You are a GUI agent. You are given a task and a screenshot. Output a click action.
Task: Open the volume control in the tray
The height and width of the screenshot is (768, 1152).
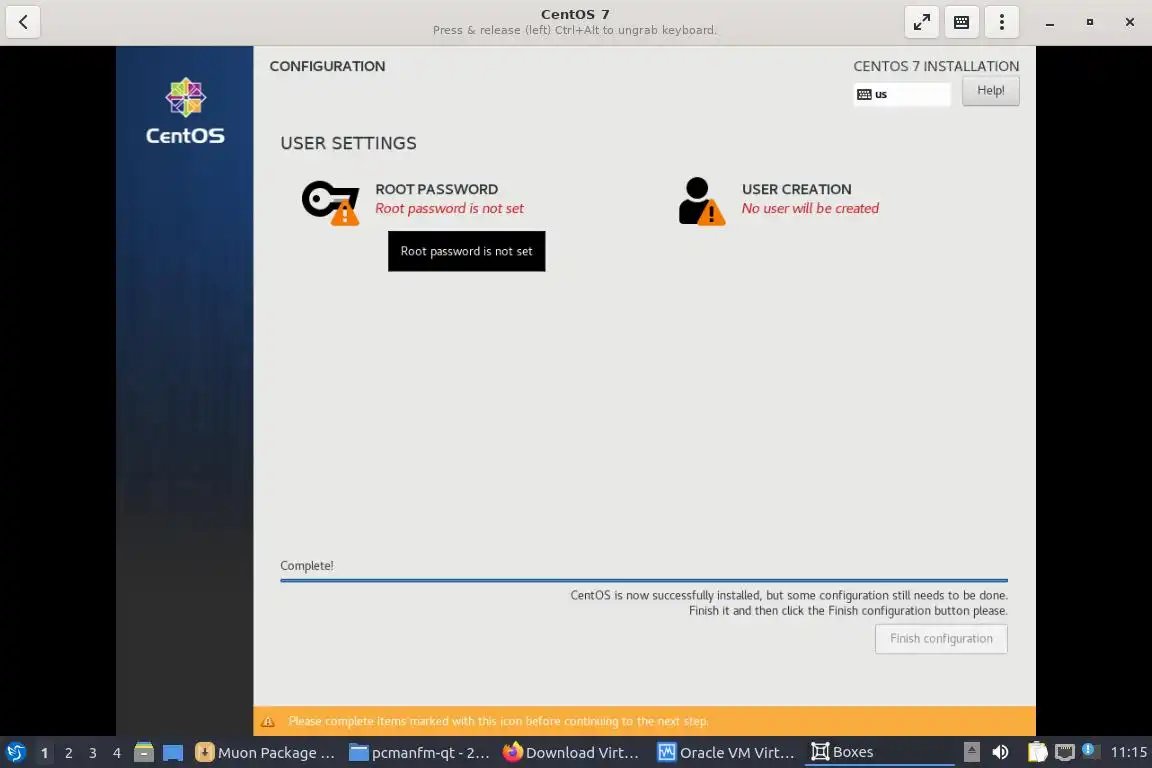(1000, 752)
